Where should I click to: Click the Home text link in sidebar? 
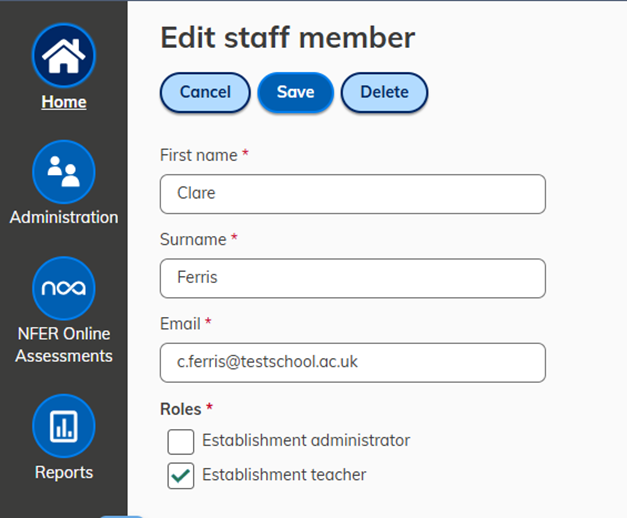pos(64,102)
